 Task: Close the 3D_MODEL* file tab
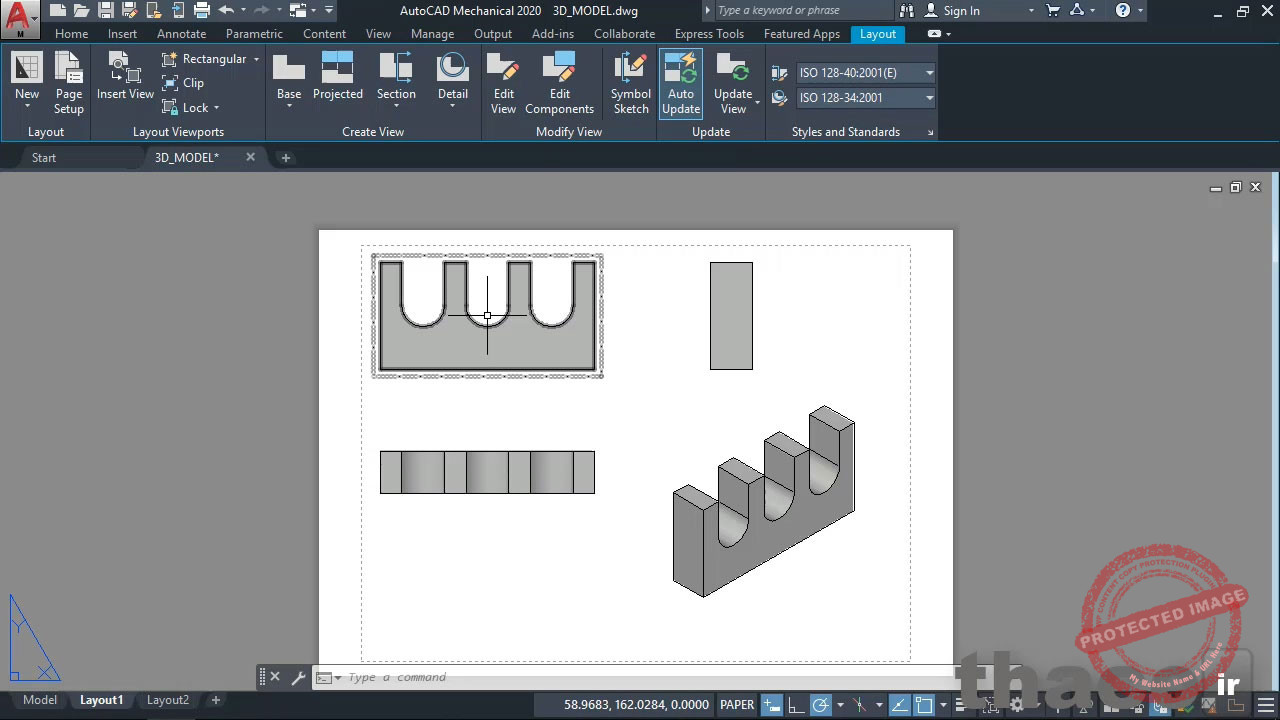(250, 157)
